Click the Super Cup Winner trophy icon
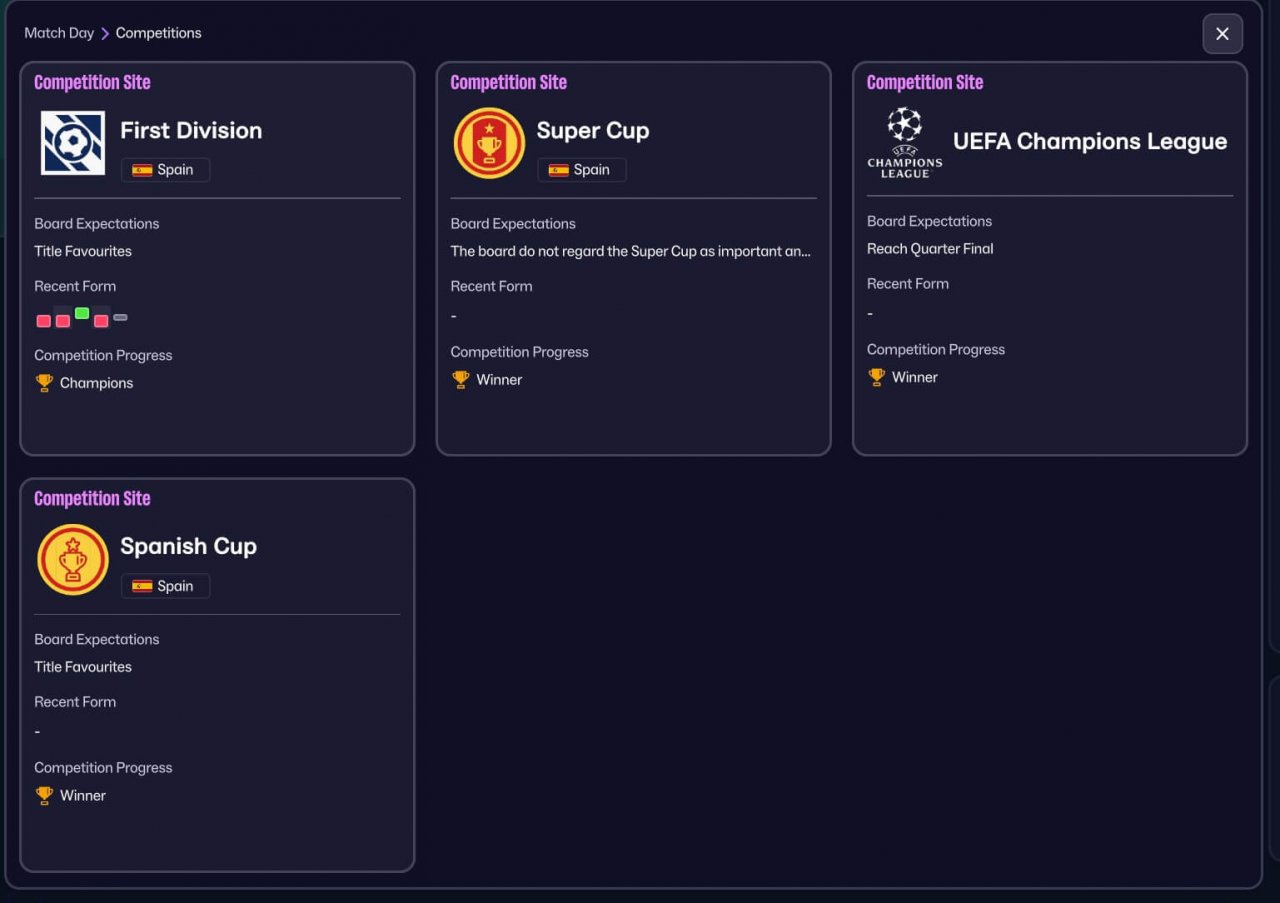1280x903 pixels. pyautogui.click(x=460, y=380)
